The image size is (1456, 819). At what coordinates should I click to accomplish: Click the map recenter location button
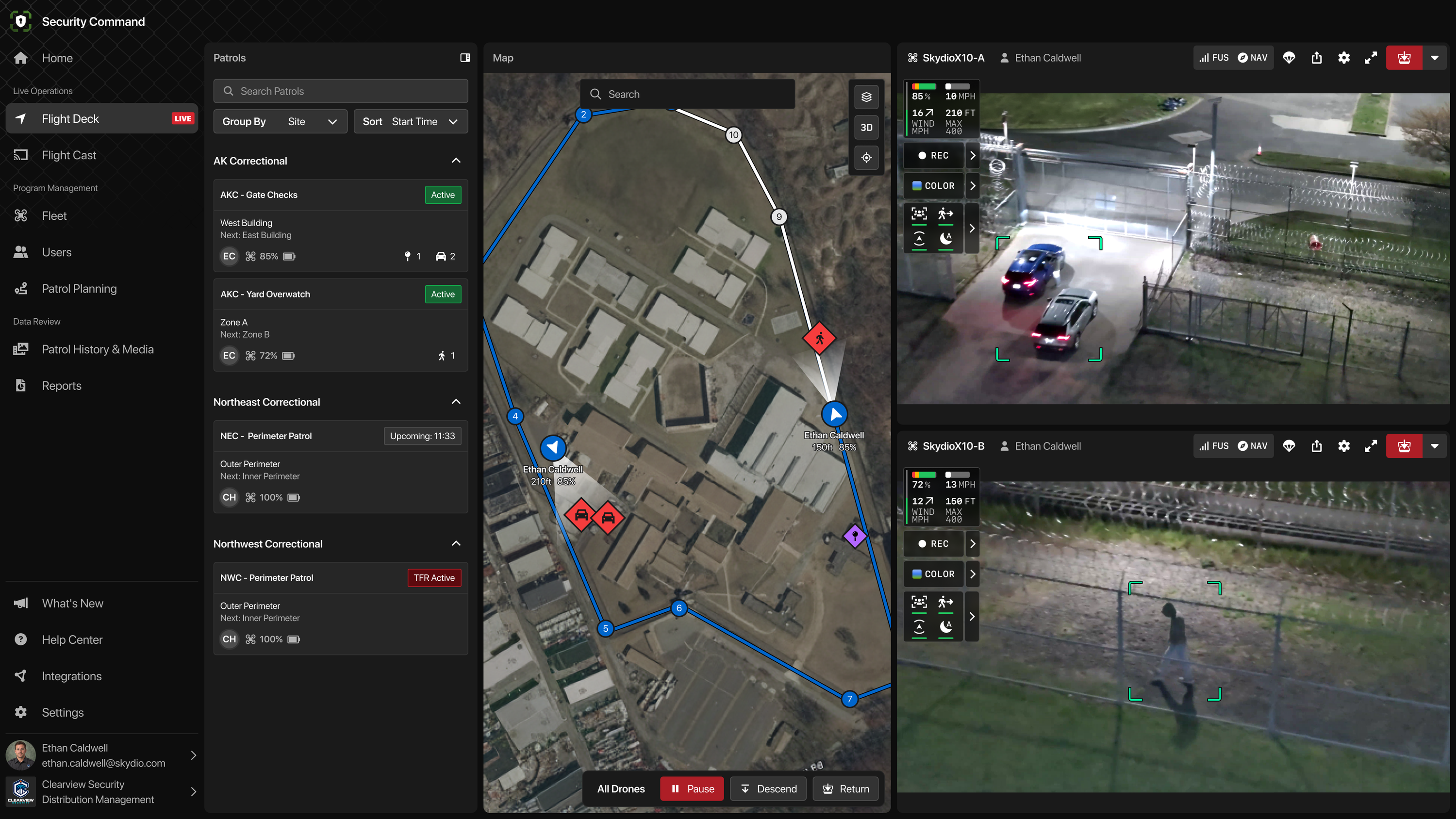click(866, 158)
